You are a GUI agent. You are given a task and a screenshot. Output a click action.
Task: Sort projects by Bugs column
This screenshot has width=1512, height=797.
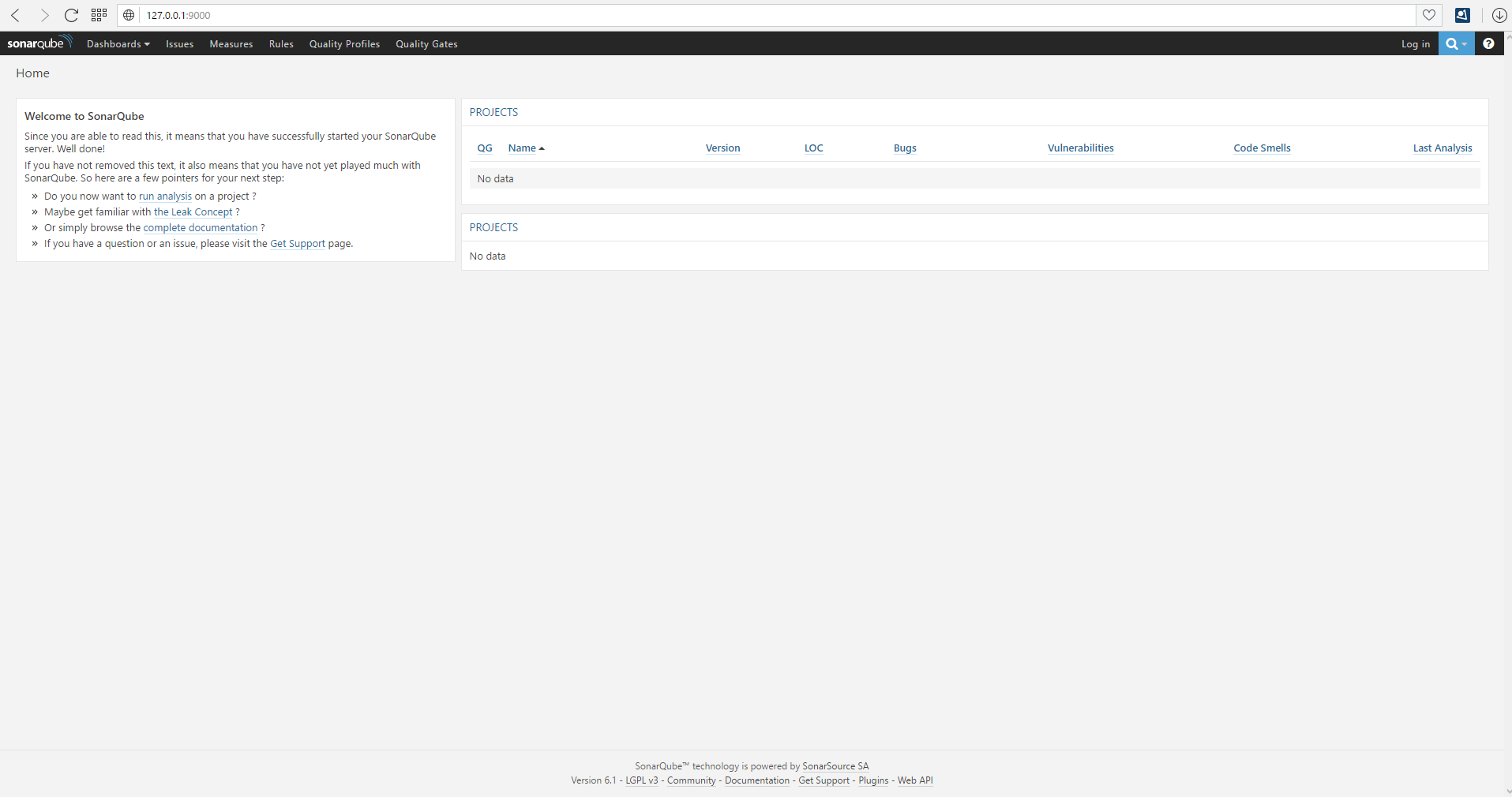[x=905, y=148]
